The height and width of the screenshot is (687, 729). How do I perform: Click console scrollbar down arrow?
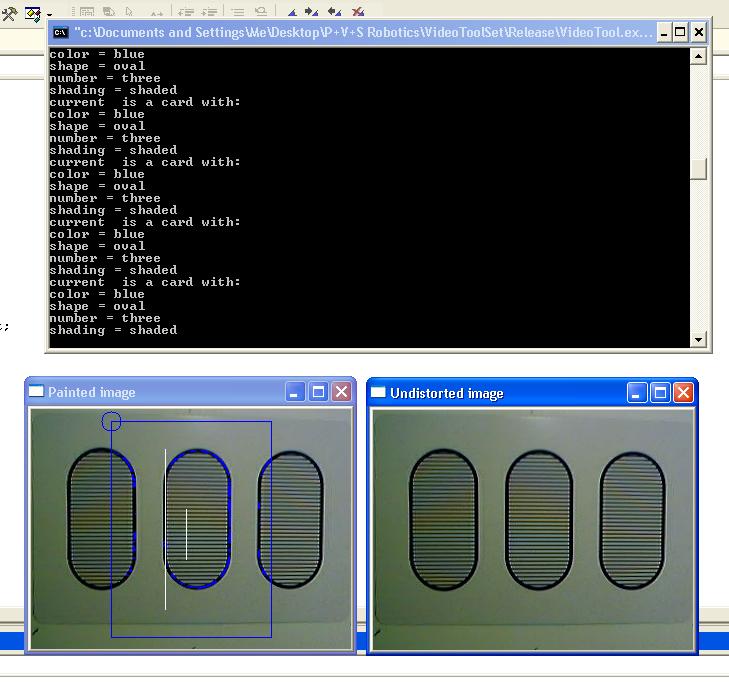coord(698,339)
